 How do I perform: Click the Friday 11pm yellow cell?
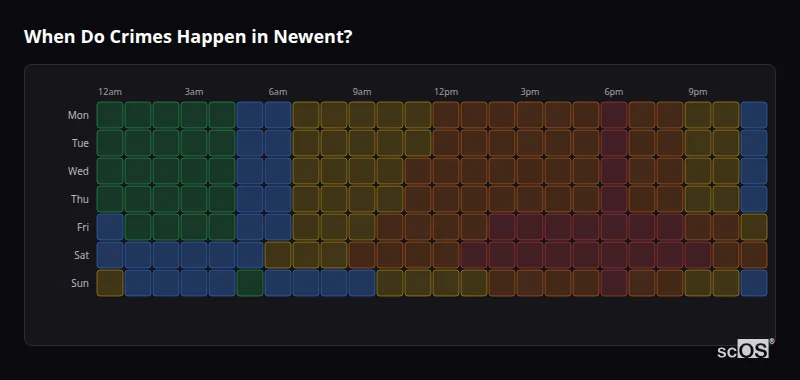pyautogui.click(x=754, y=227)
